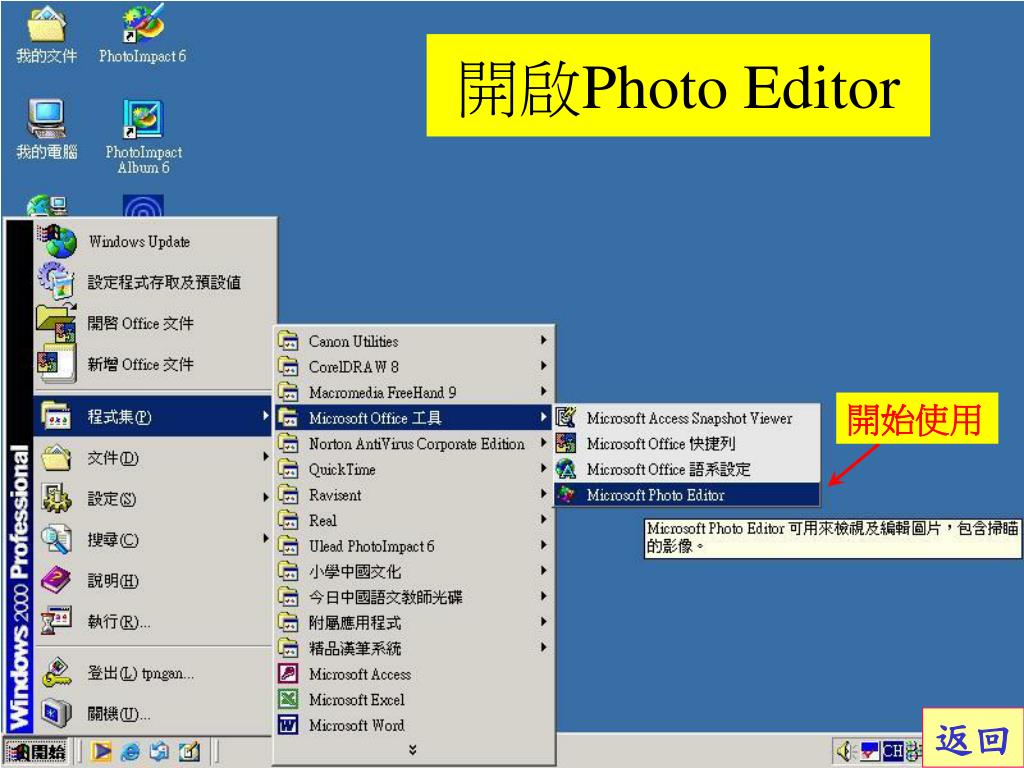
Task: Expand Ravisent submenu arrow
Action: [x=543, y=494]
